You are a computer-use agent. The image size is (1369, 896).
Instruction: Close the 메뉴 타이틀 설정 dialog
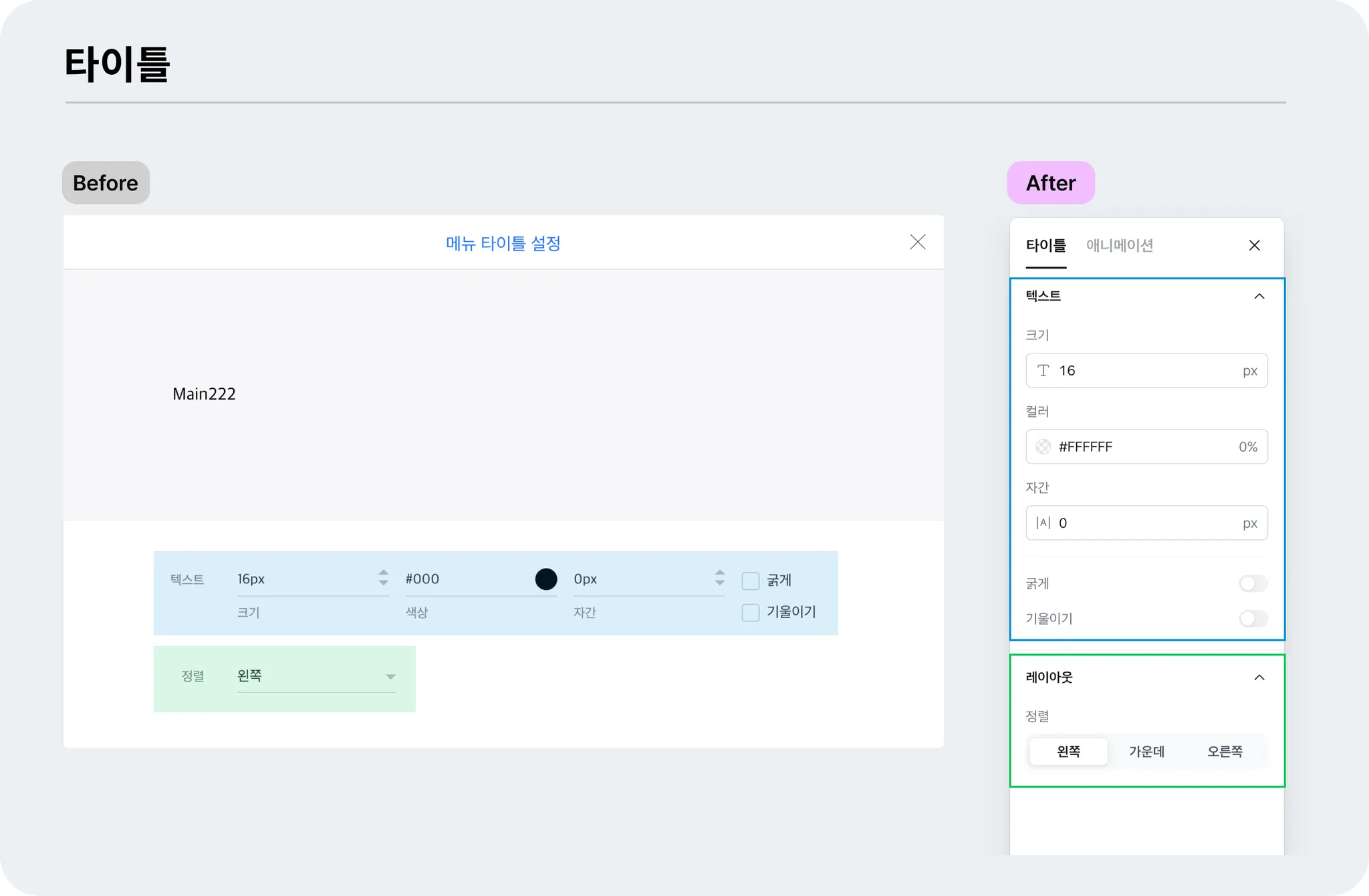coord(918,242)
